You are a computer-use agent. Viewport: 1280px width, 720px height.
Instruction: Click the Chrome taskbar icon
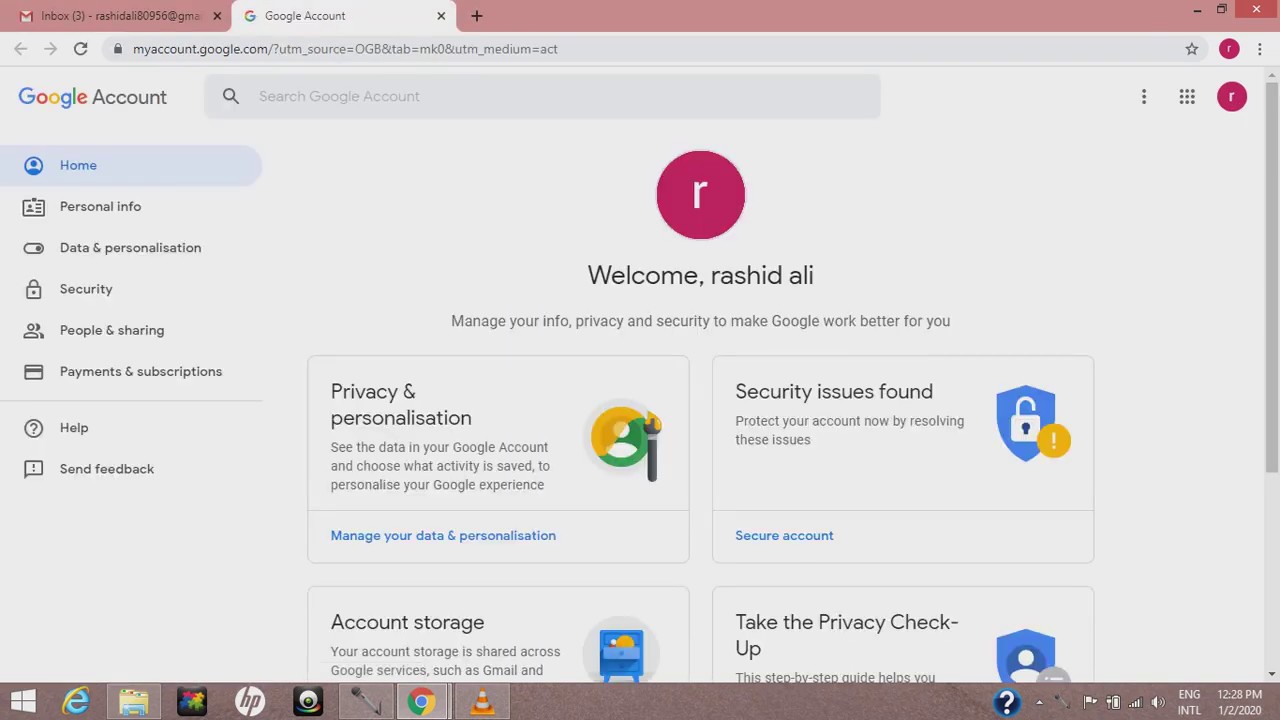(422, 701)
